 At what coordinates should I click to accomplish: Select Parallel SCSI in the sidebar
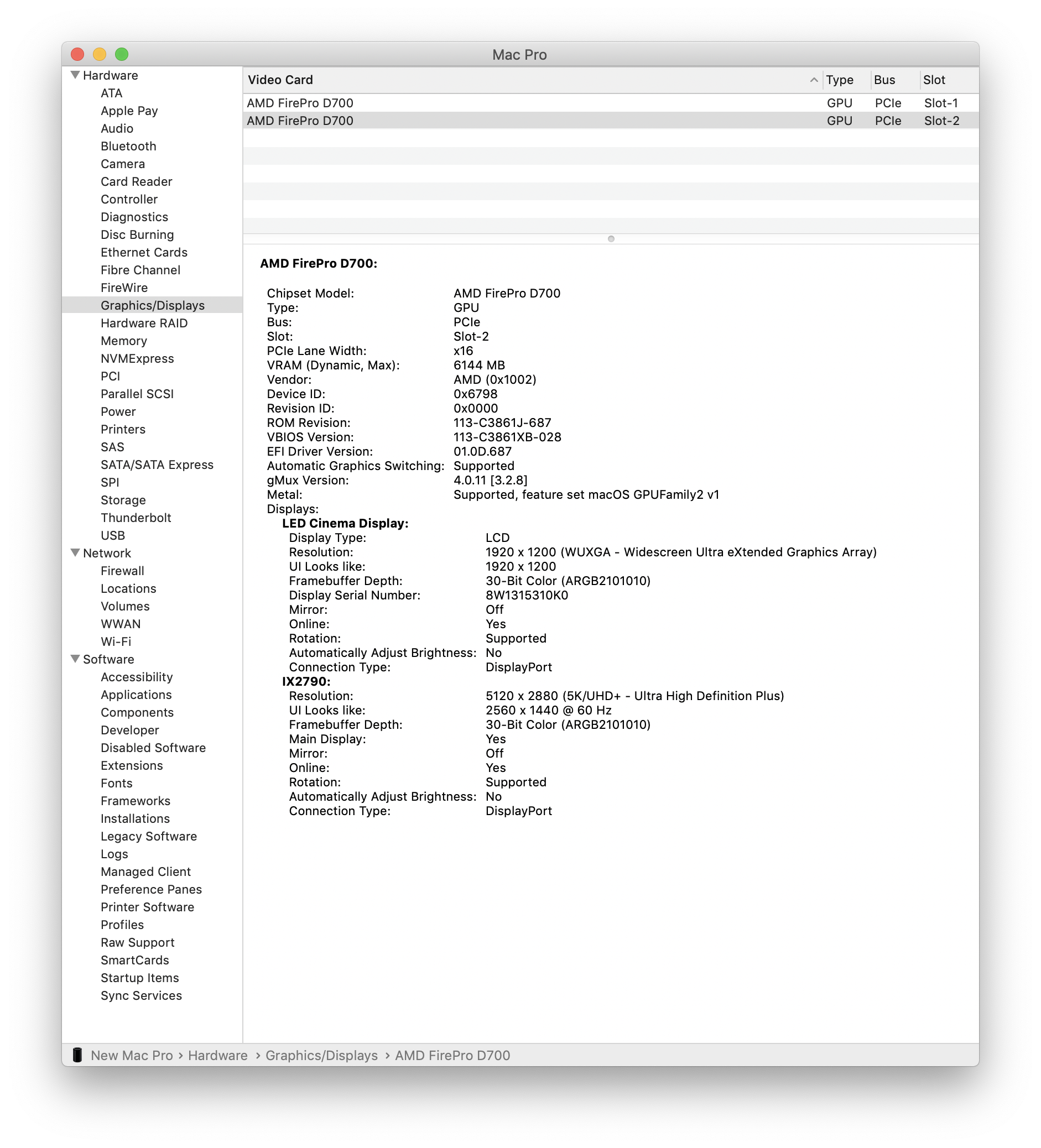tap(137, 393)
